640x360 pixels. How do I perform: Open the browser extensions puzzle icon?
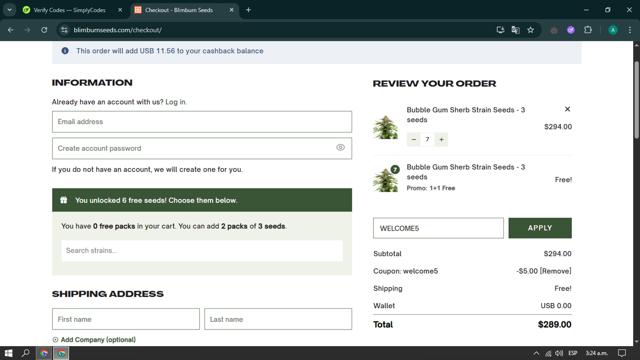(588, 30)
